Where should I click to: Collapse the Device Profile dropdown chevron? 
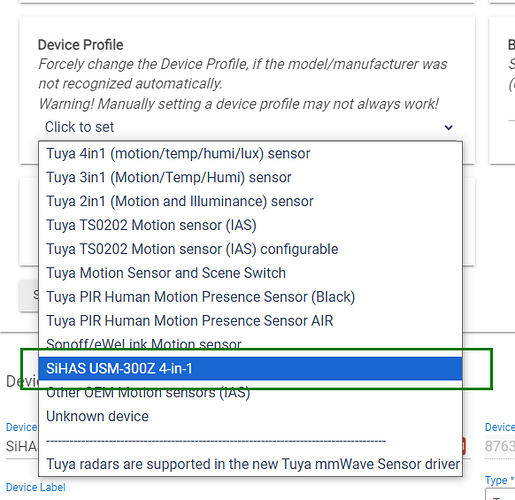(449, 127)
